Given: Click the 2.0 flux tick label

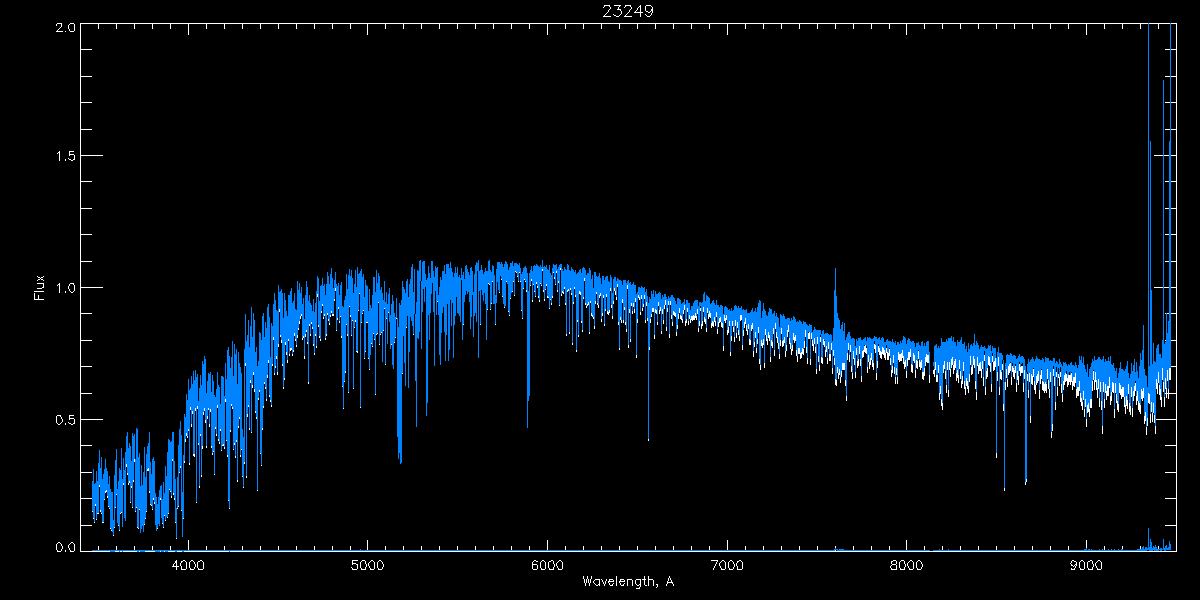Looking at the screenshot, I should point(65,28).
